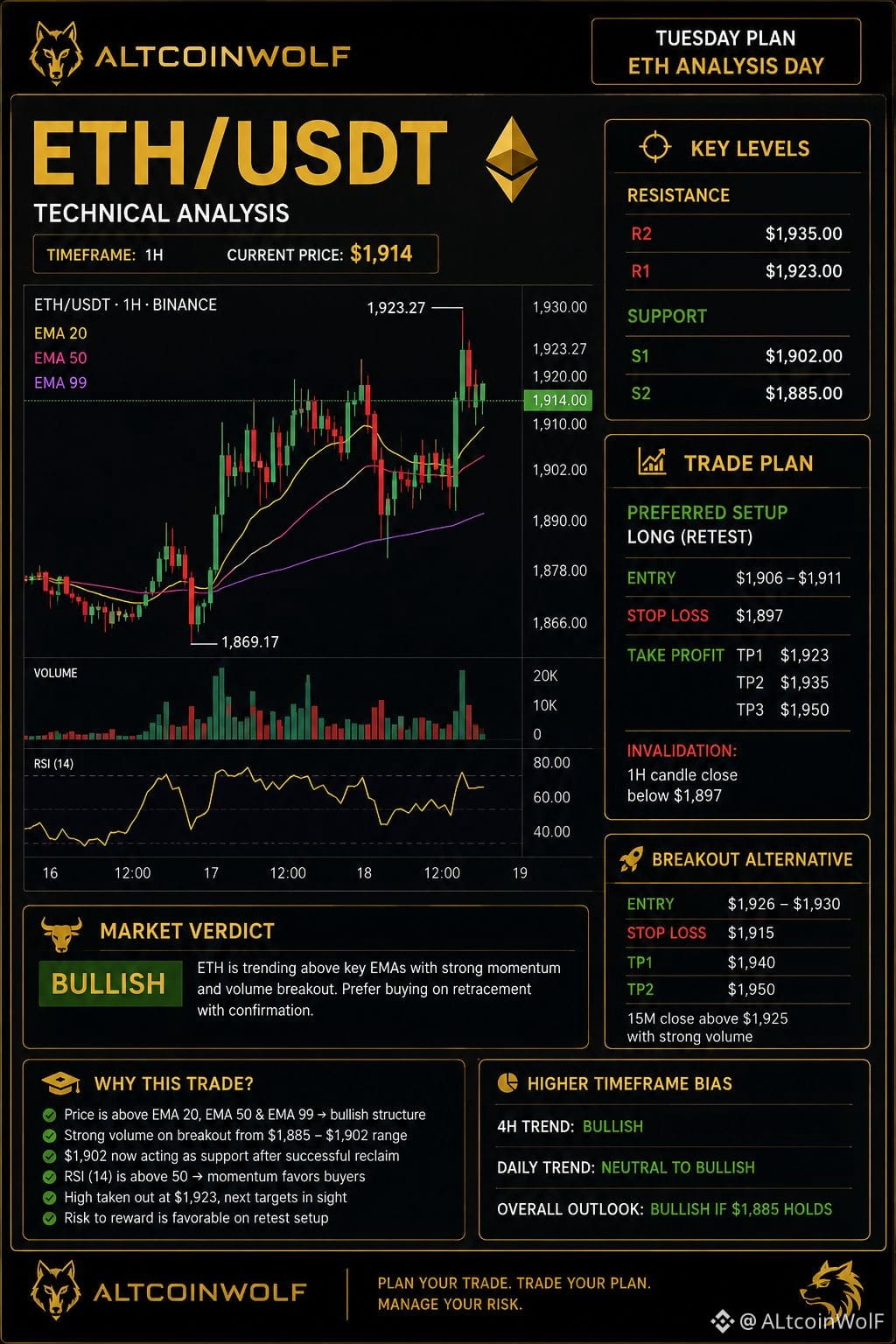Screen dimensions: 896x1344
Task: Click the TP2 $1,935 take profit row
Action: pyautogui.click(x=782, y=682)
